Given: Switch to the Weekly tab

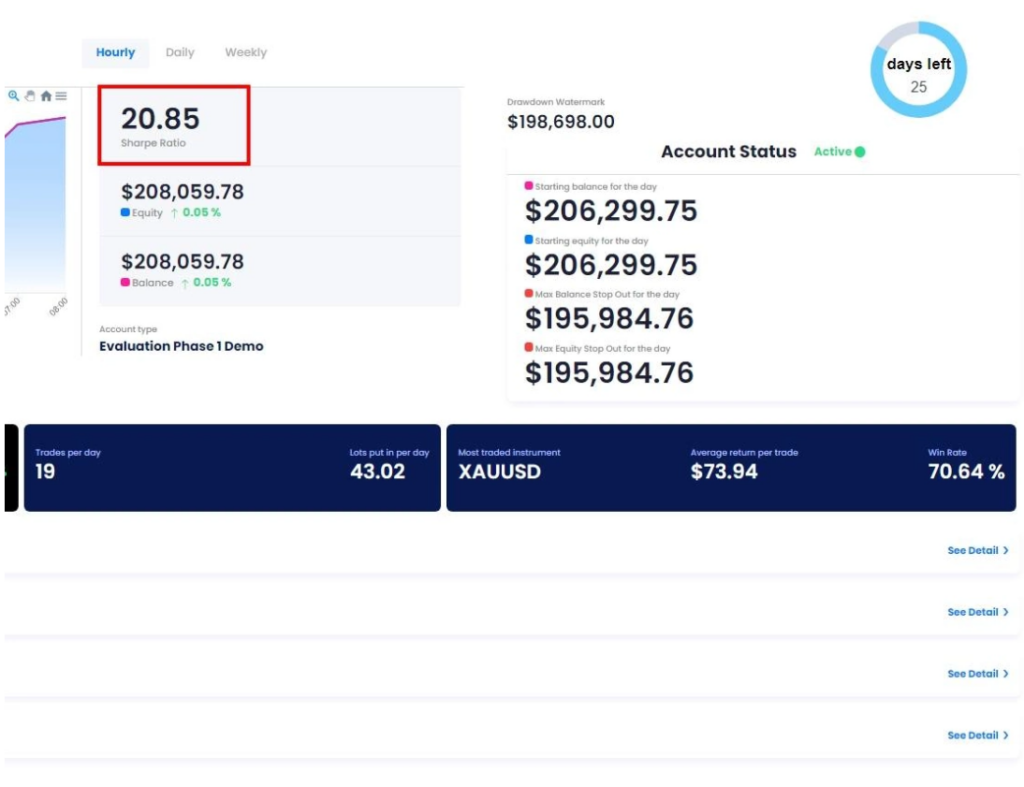Looking at the screenshot, I should coord(246,52).
